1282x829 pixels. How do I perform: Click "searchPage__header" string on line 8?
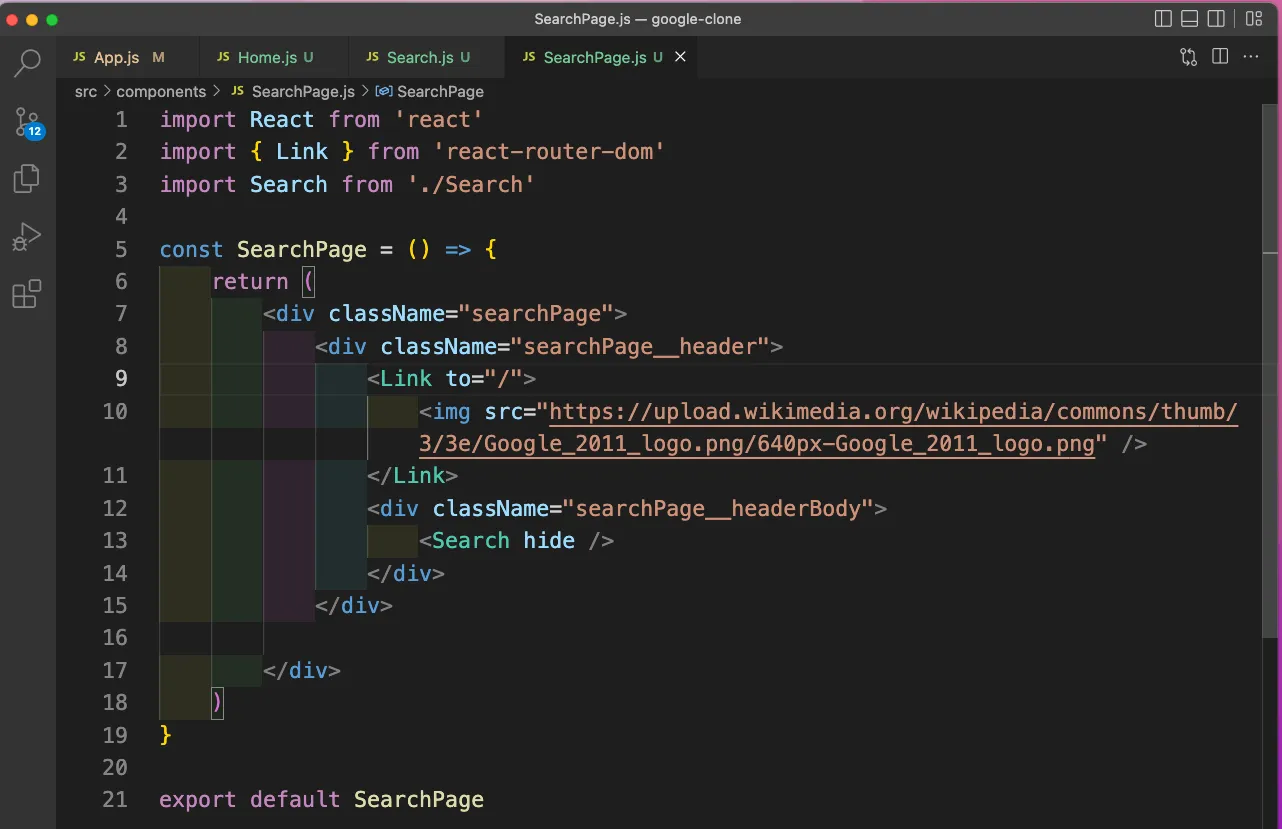[x=640, y=347]
